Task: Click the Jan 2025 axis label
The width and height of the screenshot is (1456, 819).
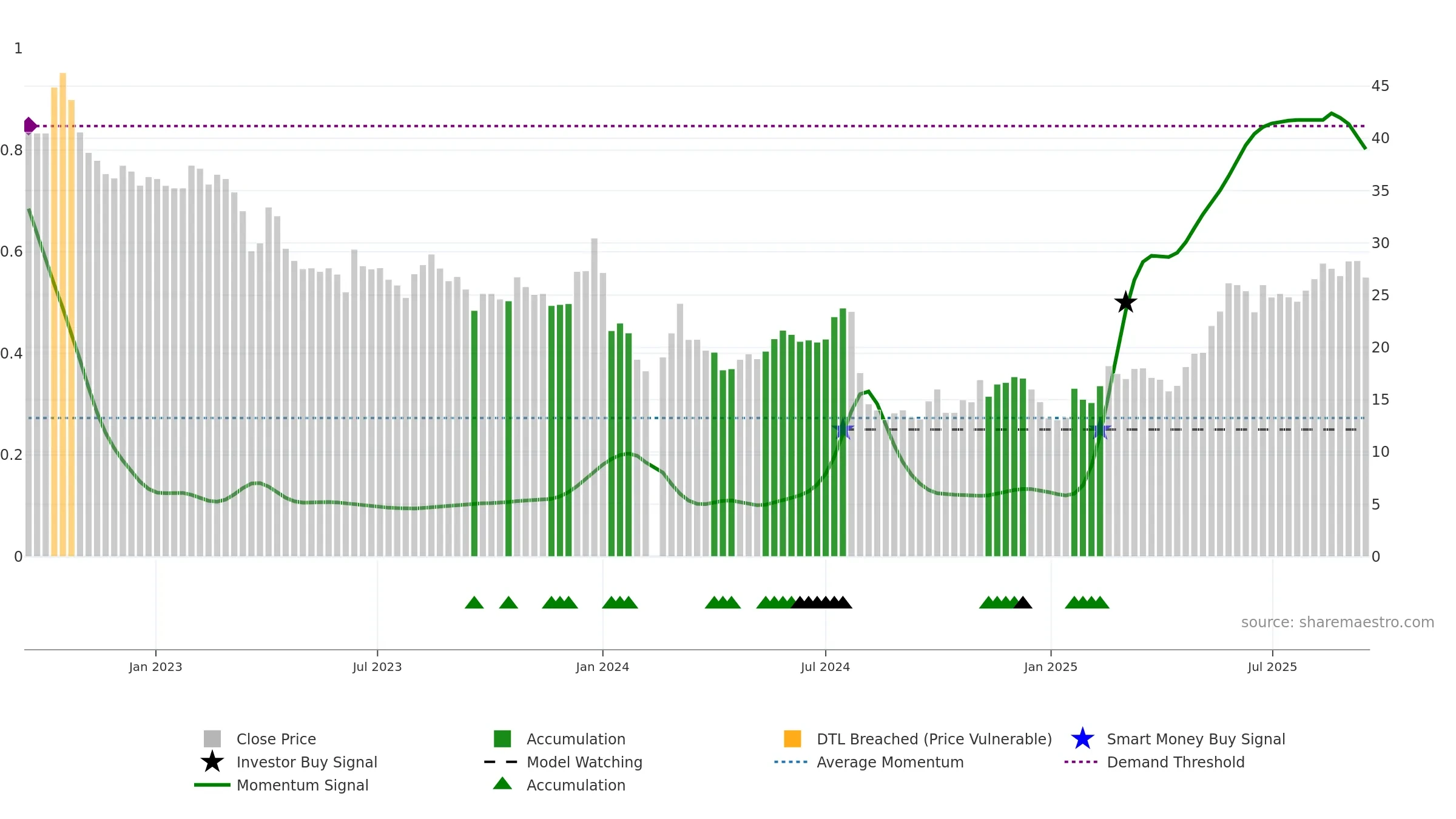Action: [x=1051, y=667]
